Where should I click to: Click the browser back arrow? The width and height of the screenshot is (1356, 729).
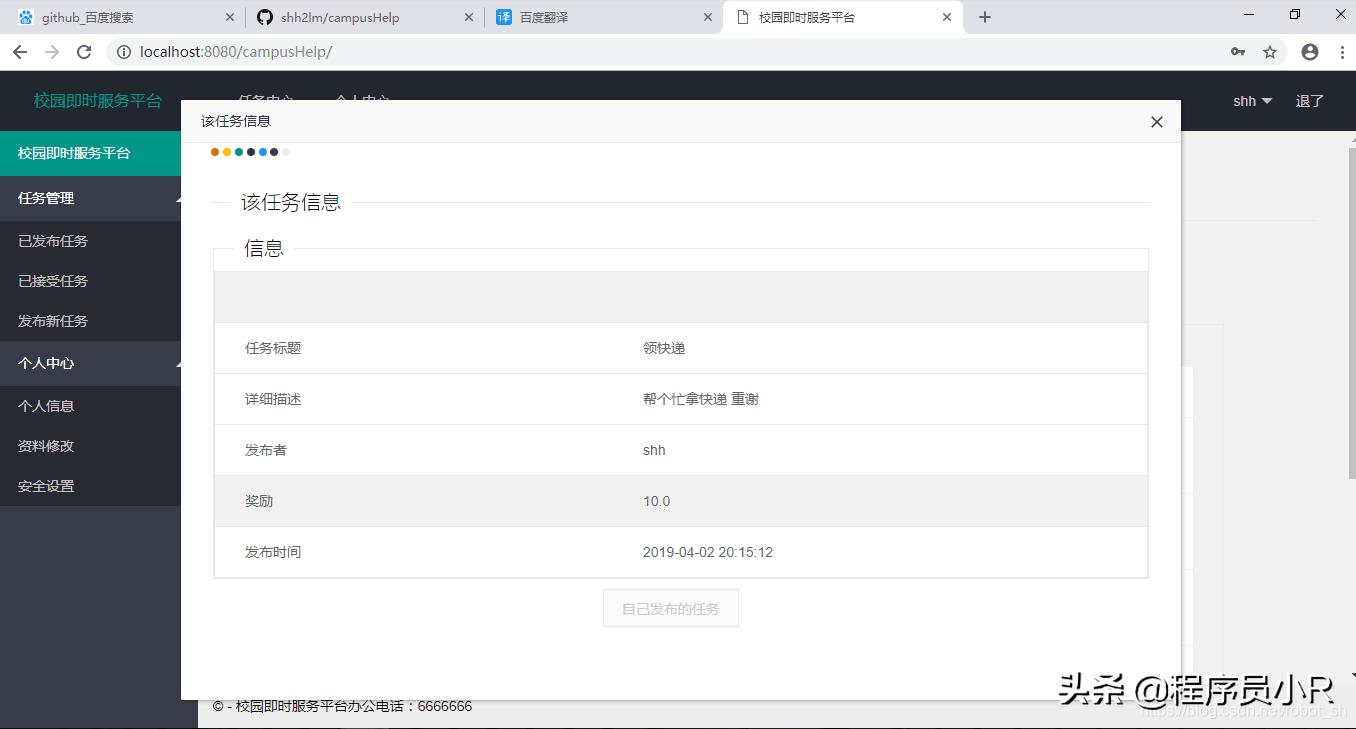(x=20, y=51)
